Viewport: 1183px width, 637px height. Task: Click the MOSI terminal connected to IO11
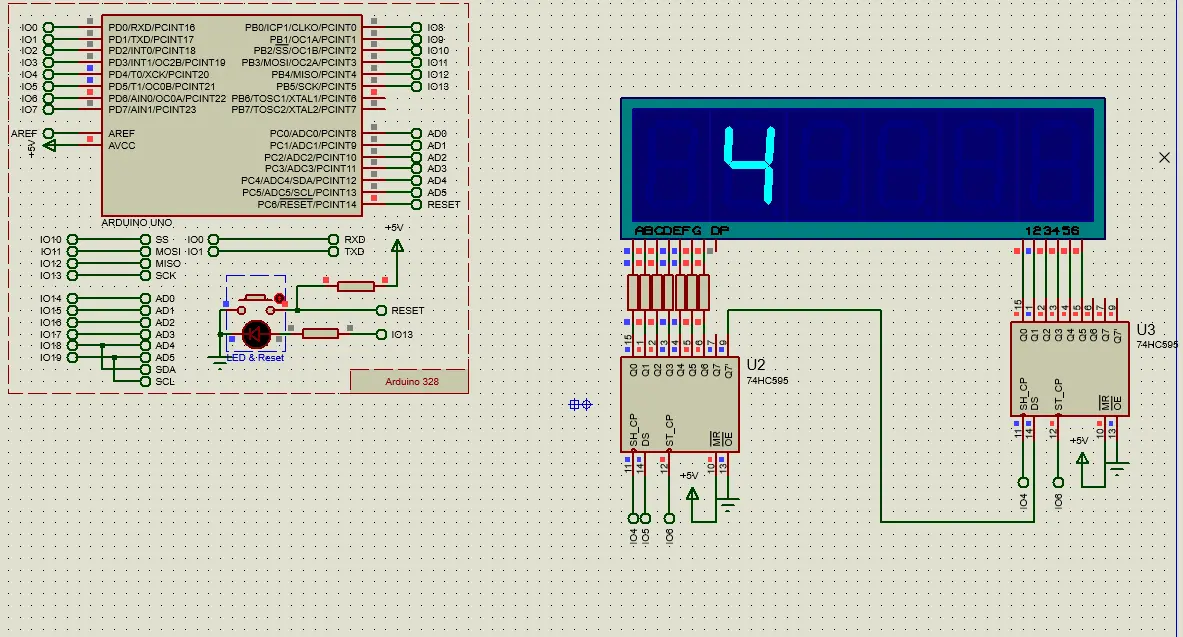point(146,251)
